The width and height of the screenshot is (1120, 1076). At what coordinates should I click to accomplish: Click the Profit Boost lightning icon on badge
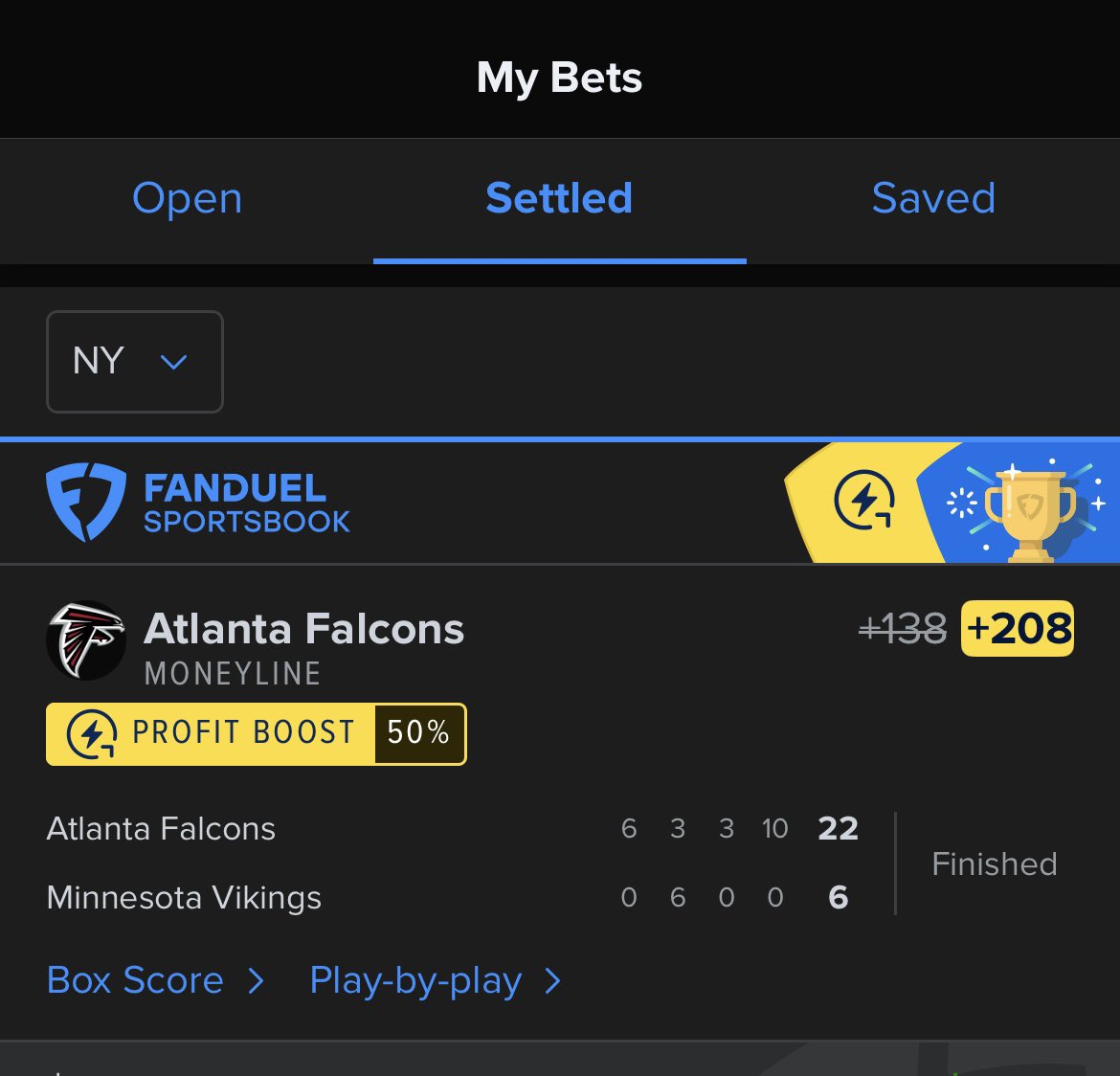click(92, 734)
